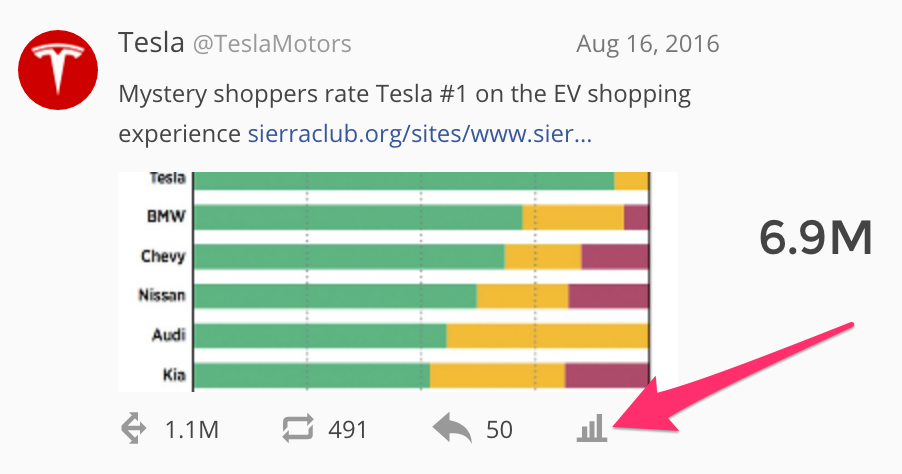
Task: Open the sierraclub.org link
Action: click(x=420, y=133)
